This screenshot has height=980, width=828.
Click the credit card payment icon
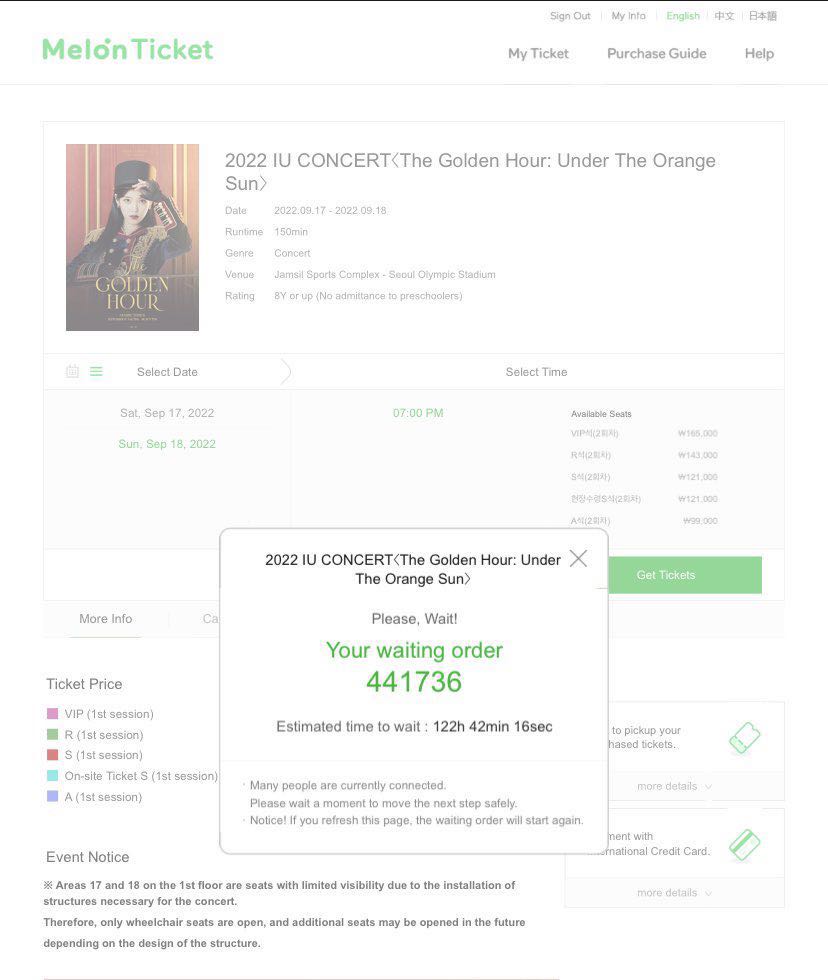coord(744,845)
